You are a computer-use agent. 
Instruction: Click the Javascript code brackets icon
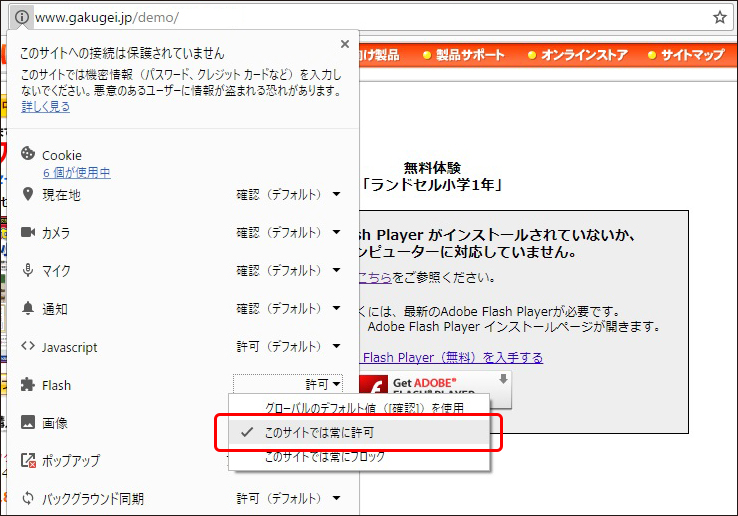pos(28,346)
